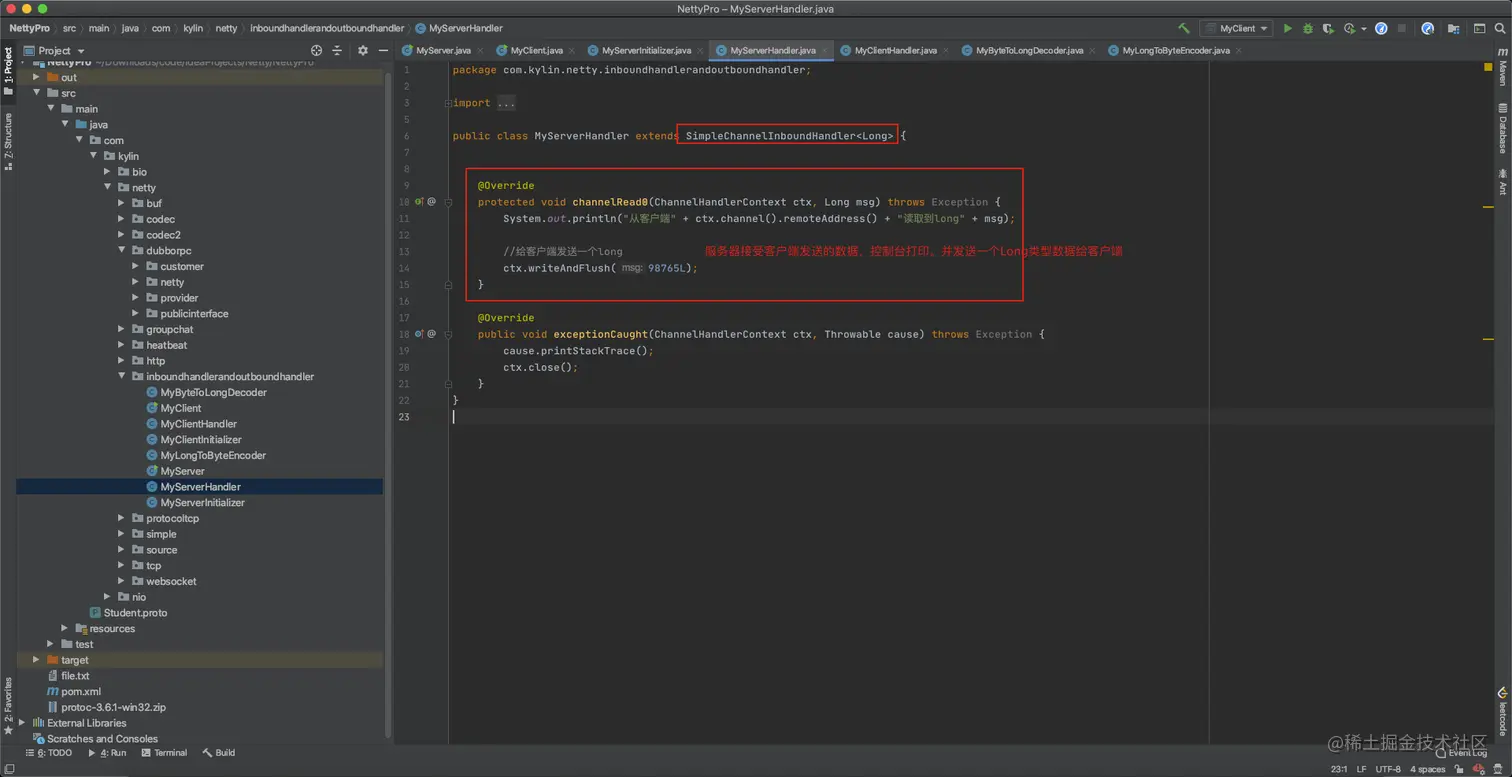
Task: Click the override gutter icon on line 10
Action: click(420, 202)
